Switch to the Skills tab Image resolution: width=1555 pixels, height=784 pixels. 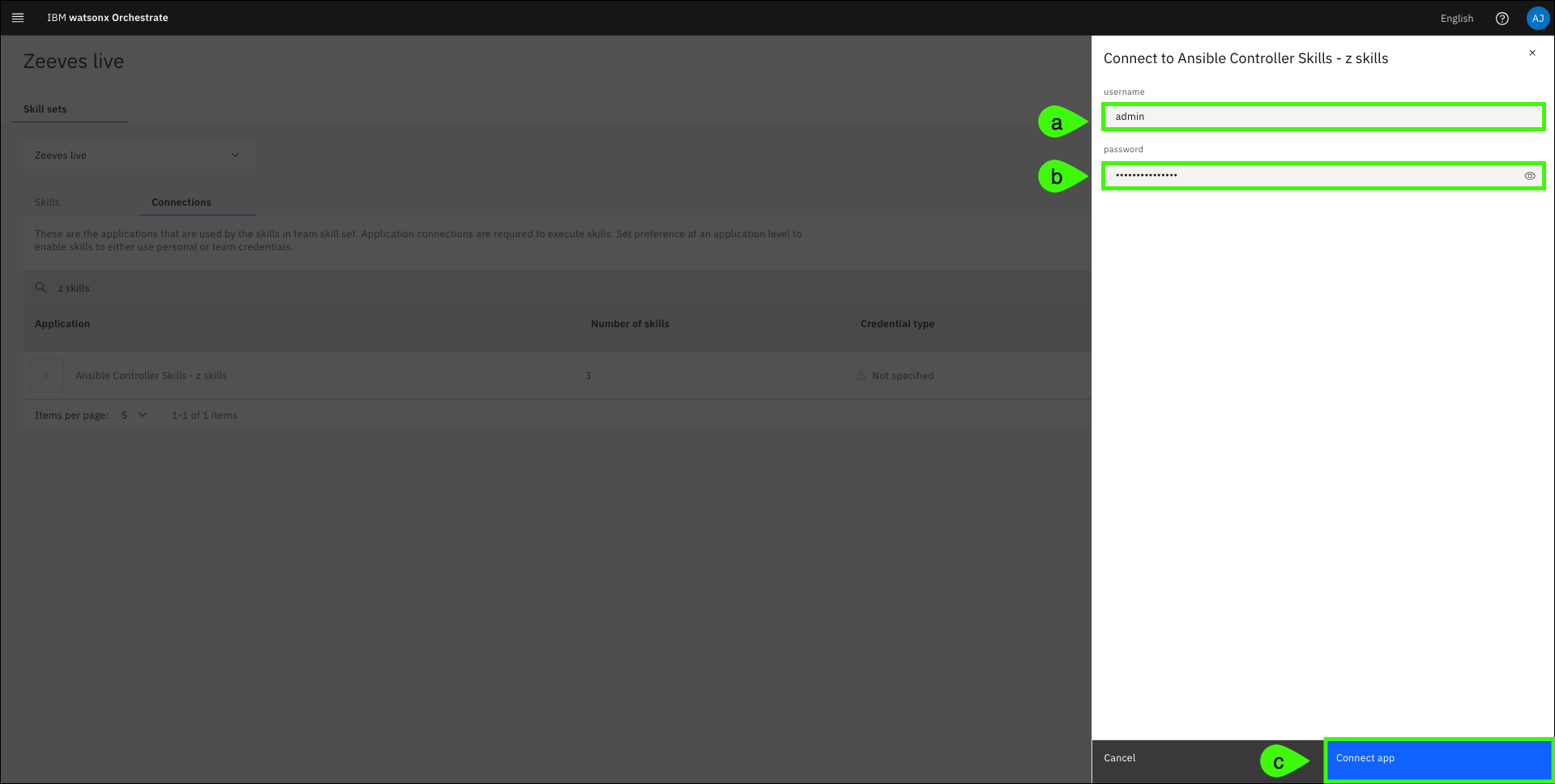click(x=47, y=202)
